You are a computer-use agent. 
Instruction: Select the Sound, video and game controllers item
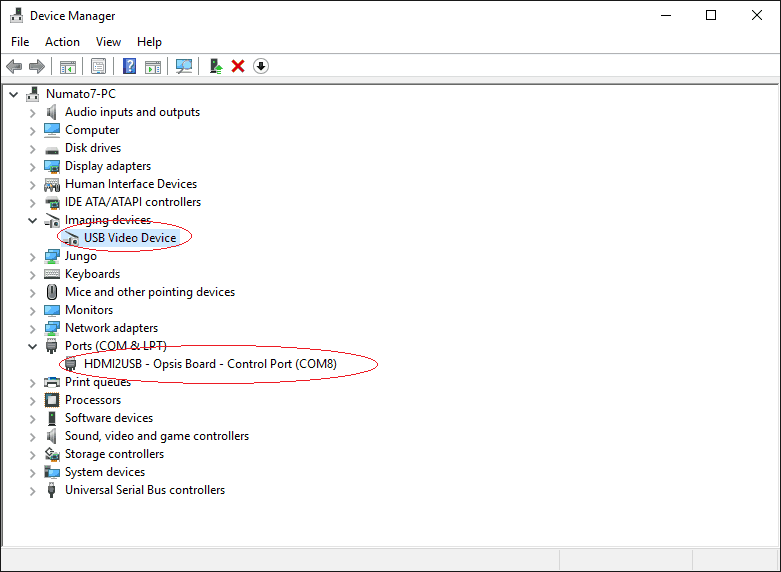click(157, 436)
